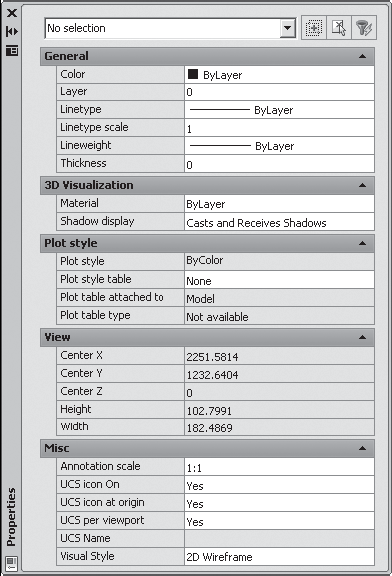Select the Annotation scale label
Viewport: 392px width, 576px height.
(100, 466)
